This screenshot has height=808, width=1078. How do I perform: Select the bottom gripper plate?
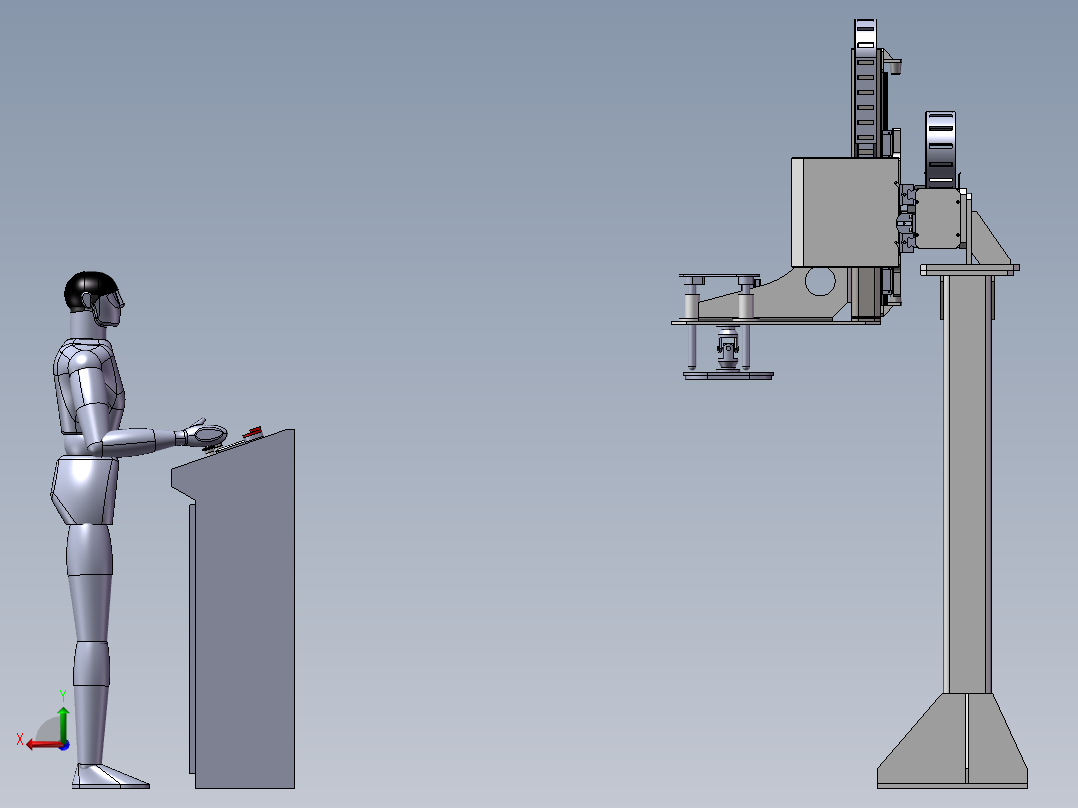[728, 376]
